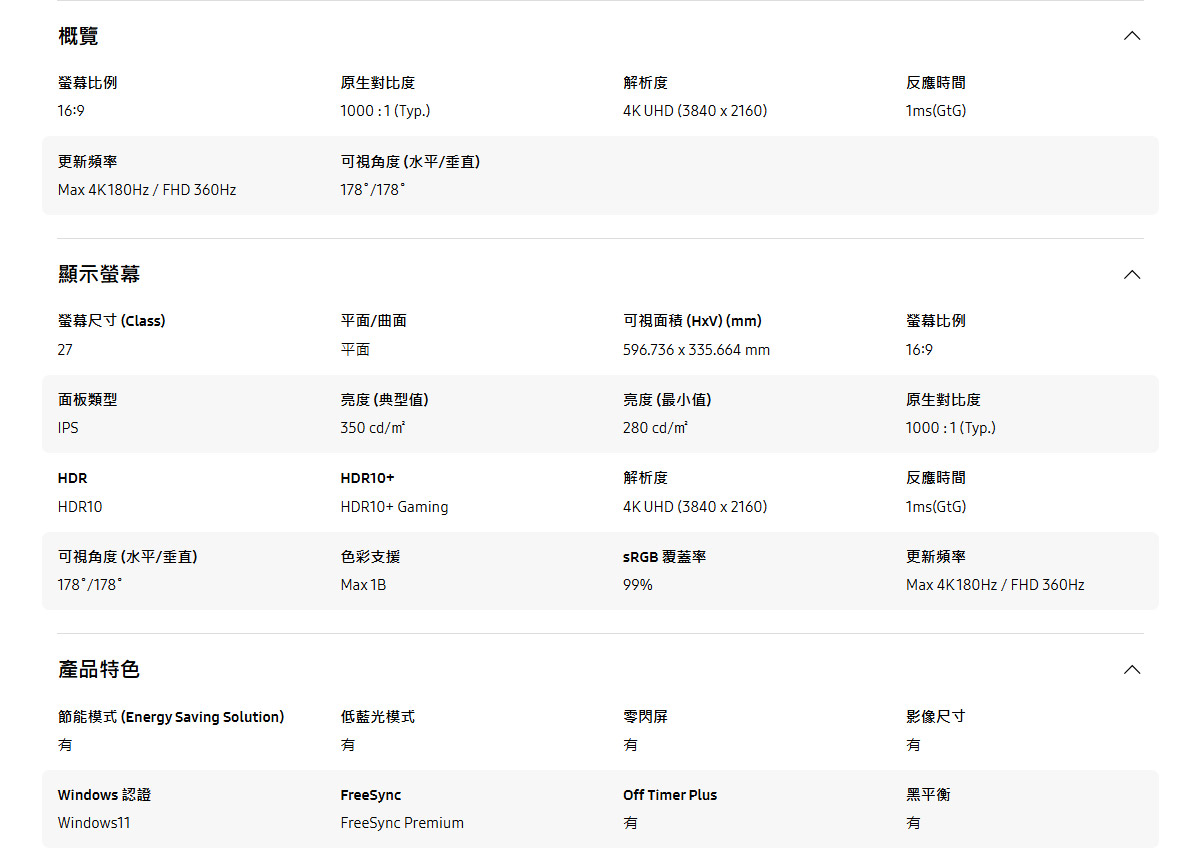The width and height of the screenshot is (1200, 858).
Task: Click the 產品特色 section heading
Action: click(x=100, y=669)
